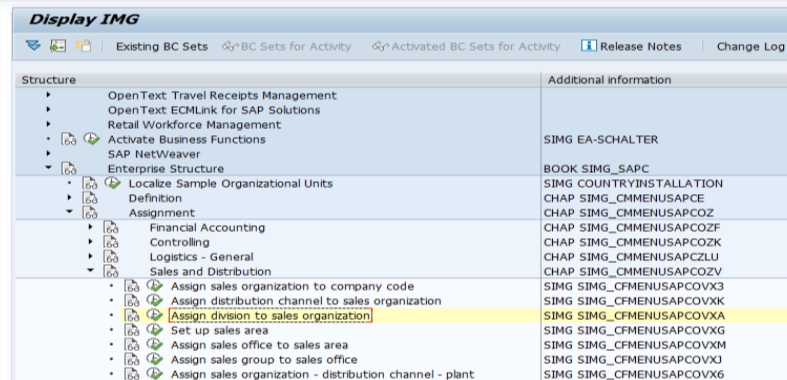The image size is (787, 380).
Task: Execute Assign division to sales organization
Action: tap(155, 315)
